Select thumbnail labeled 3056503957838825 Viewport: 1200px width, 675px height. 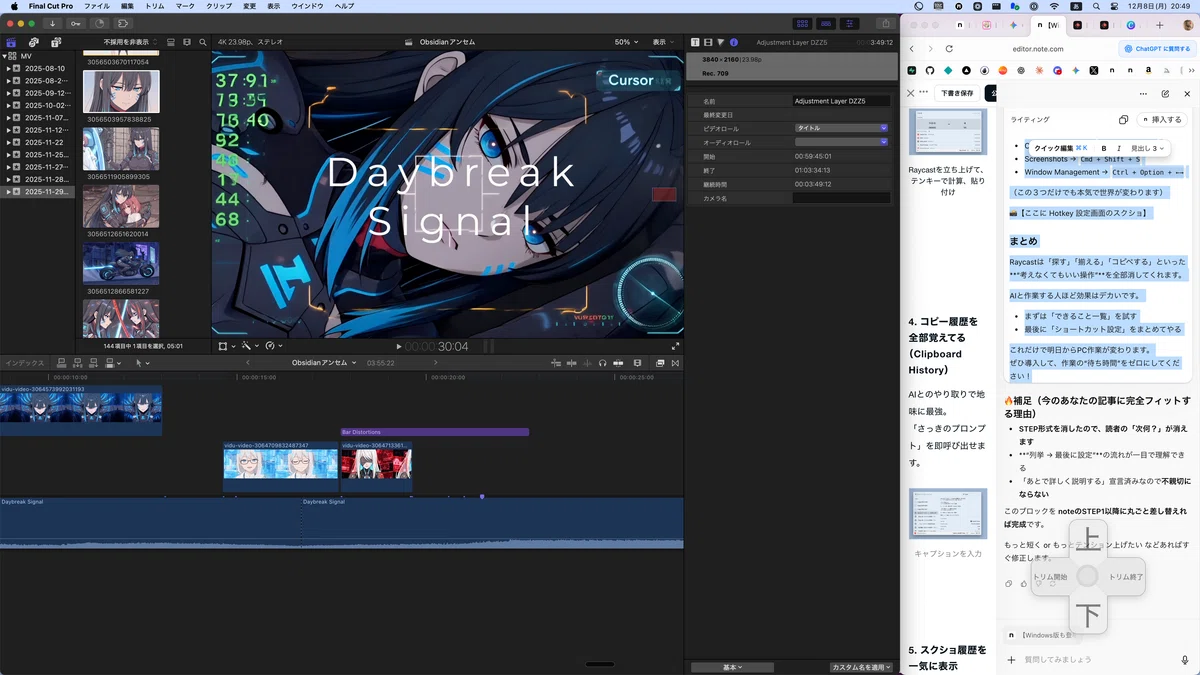121,92
